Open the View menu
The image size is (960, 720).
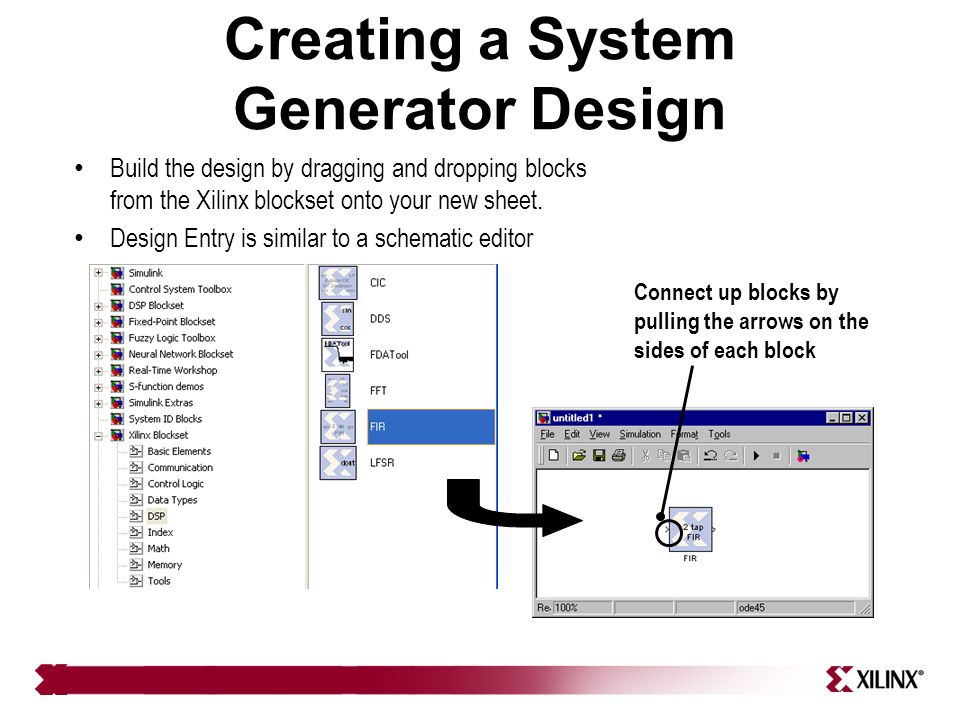[599, 434]
